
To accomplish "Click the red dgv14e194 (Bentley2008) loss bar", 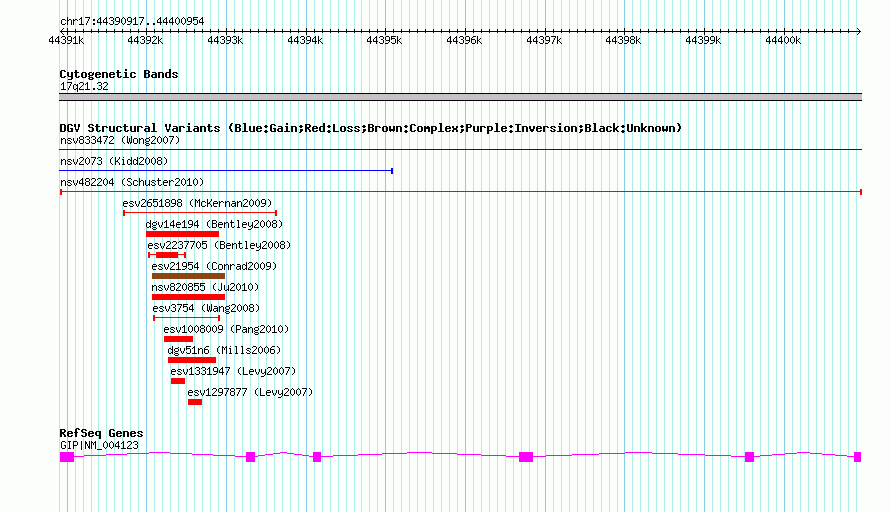I will point(182,234).
